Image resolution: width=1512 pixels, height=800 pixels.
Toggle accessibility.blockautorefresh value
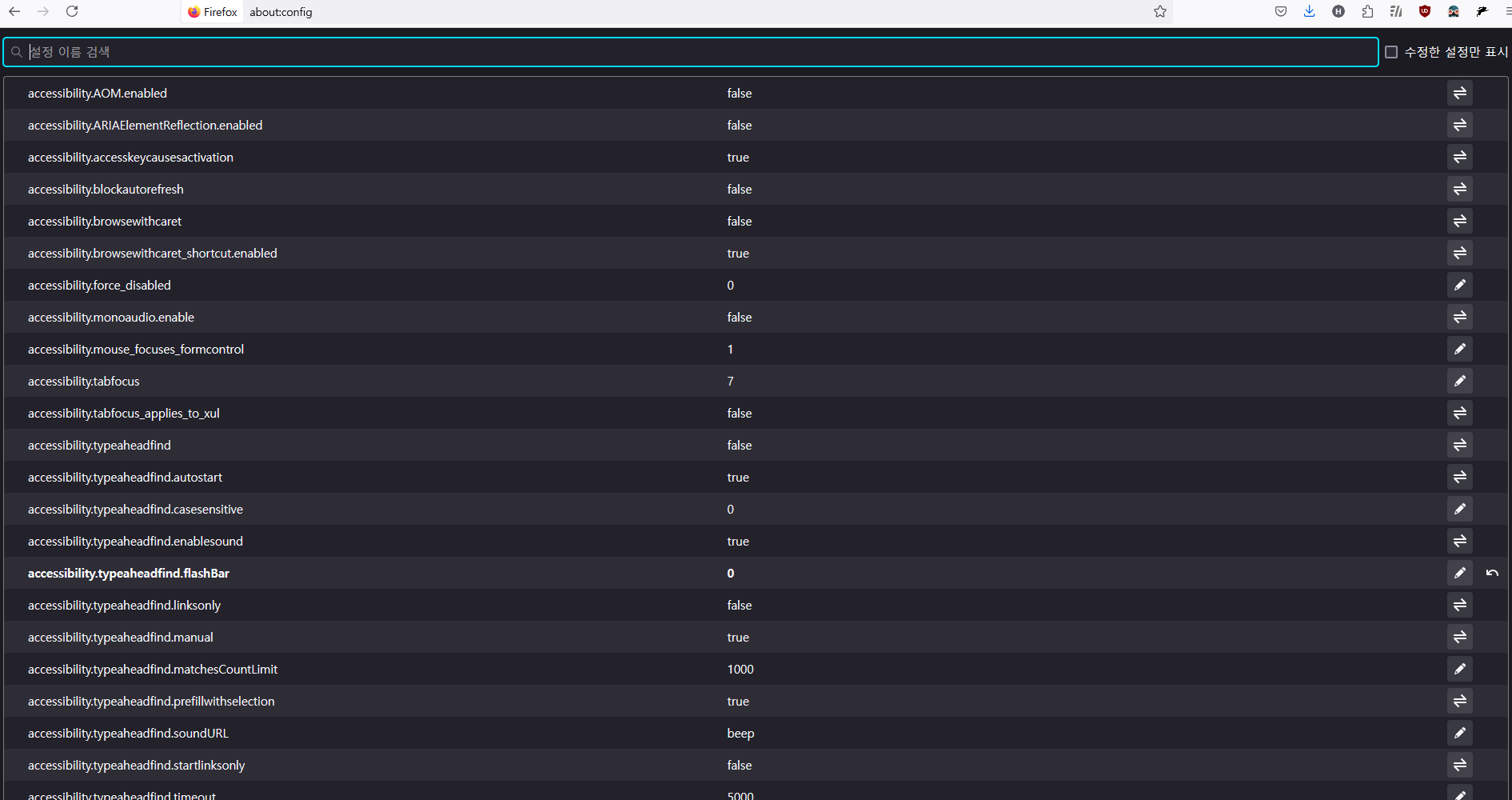click(x=1460, y=189)
